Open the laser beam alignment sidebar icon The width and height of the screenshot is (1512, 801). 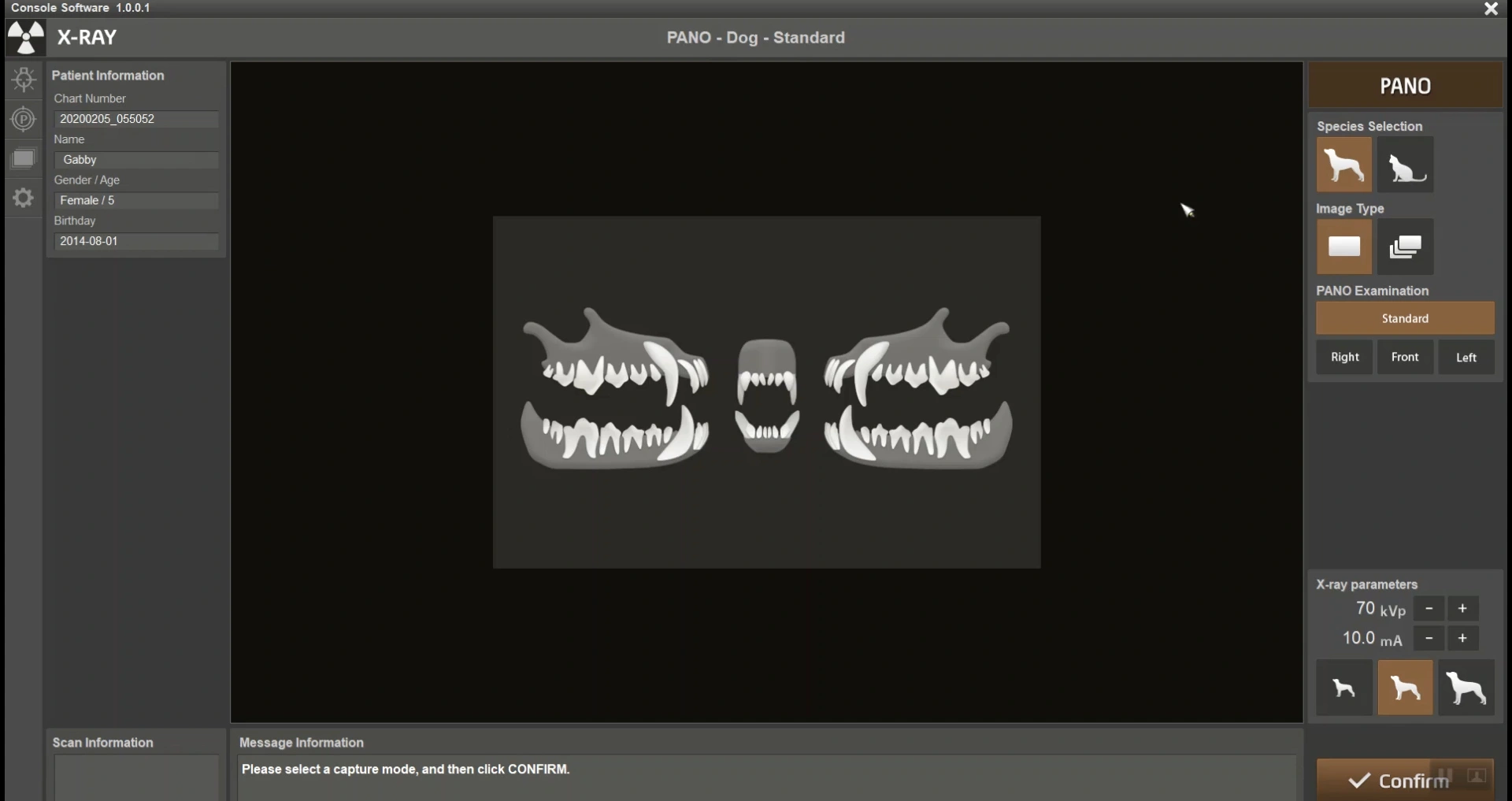(24, 79)
